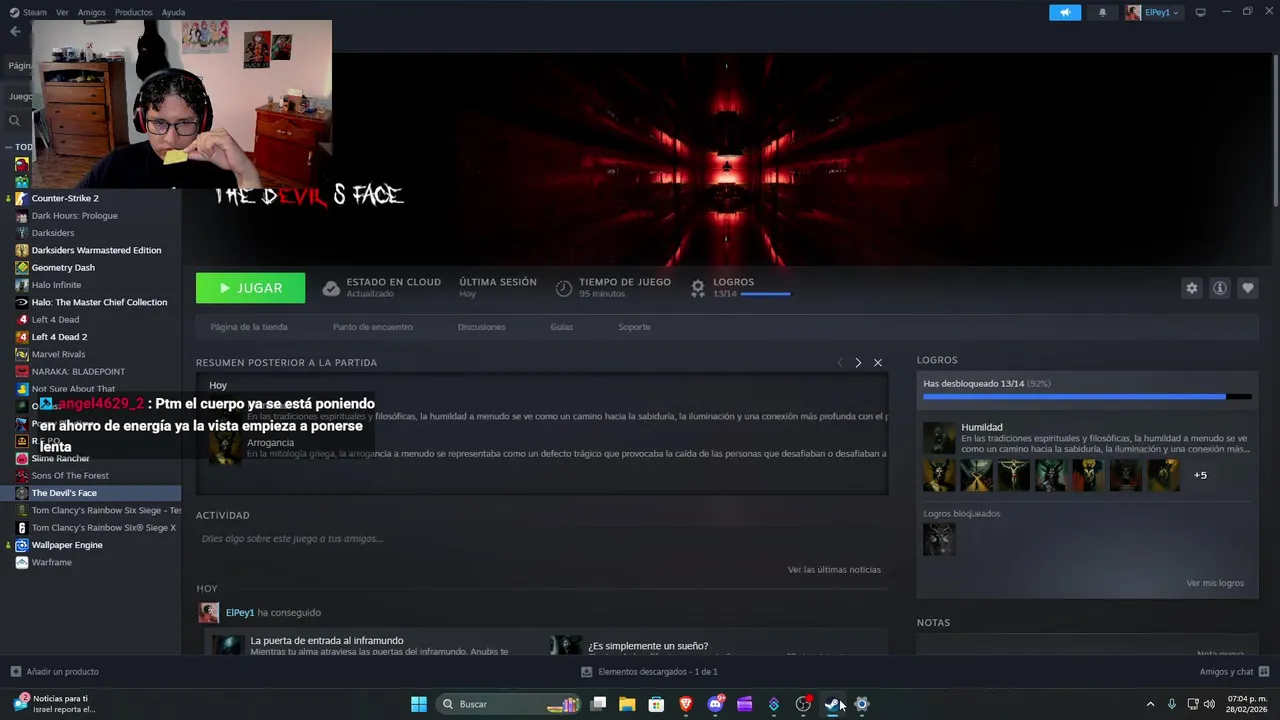Open the Amigos menu

tap(91, 12)
